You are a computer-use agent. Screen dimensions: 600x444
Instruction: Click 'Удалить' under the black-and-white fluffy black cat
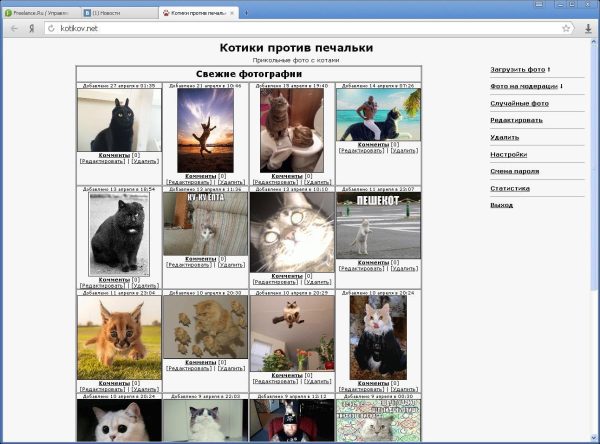(x=145, y=286)
